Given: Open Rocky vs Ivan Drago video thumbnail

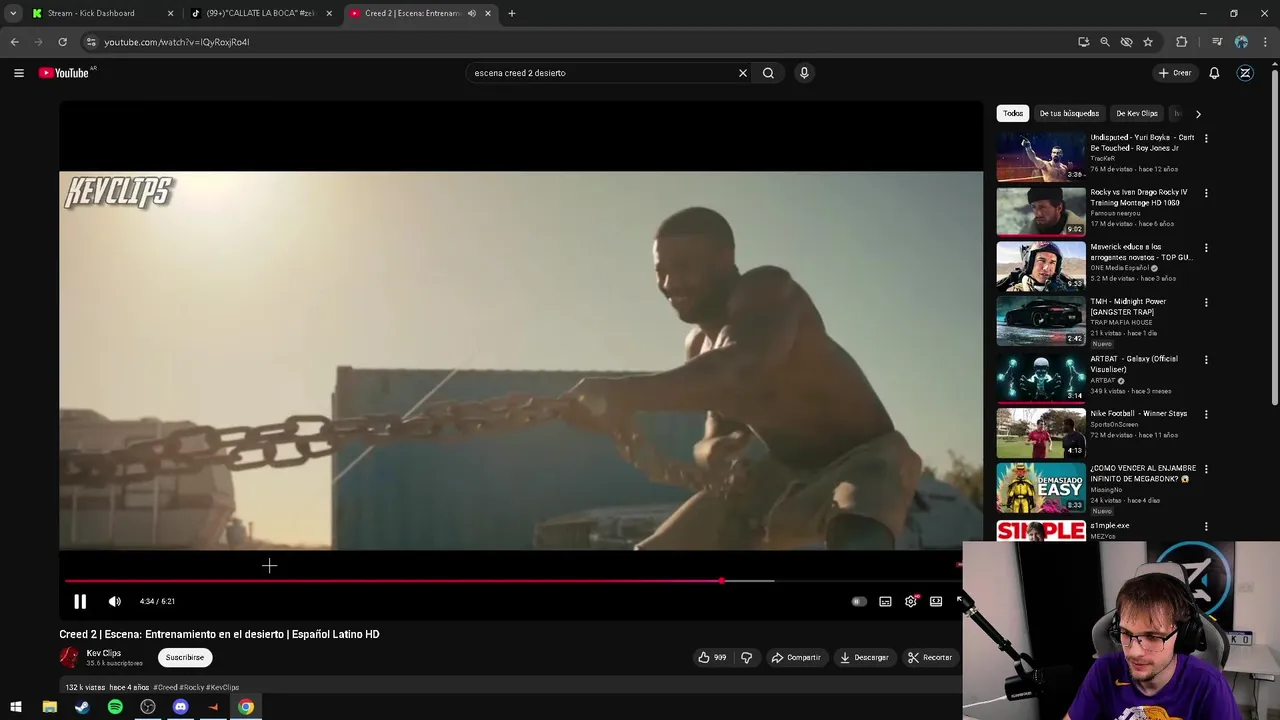Looking at the screenshot, I should [1041, 211].
